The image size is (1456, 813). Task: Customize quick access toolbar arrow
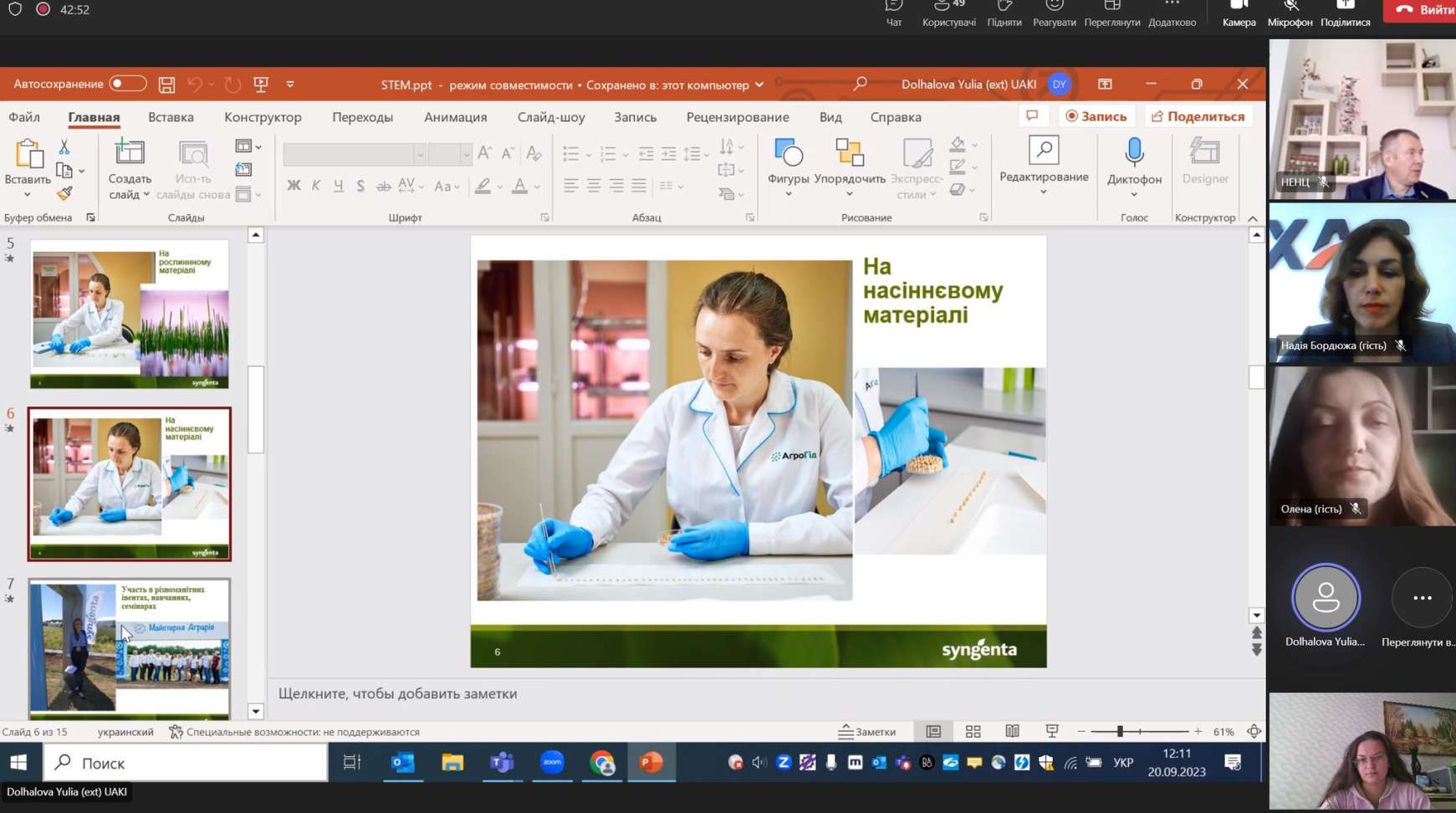pos(290,84)
